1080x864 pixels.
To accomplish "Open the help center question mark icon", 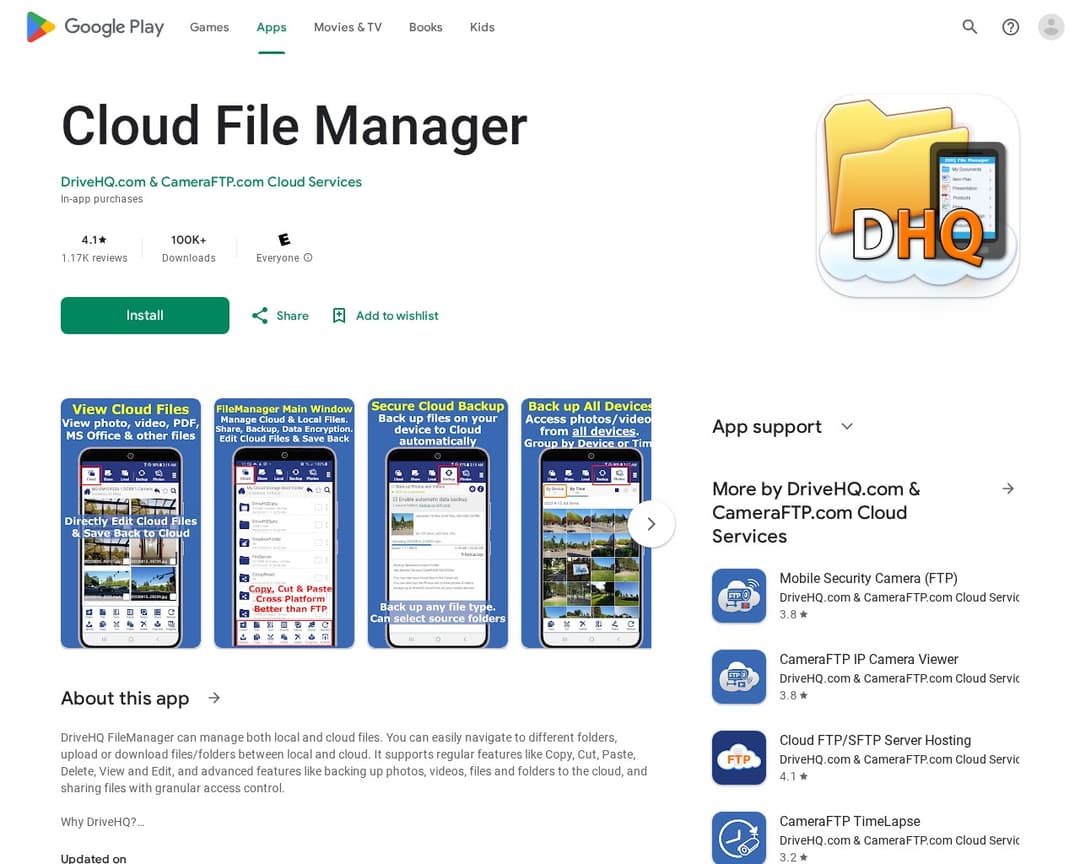I will point(1010,27).
